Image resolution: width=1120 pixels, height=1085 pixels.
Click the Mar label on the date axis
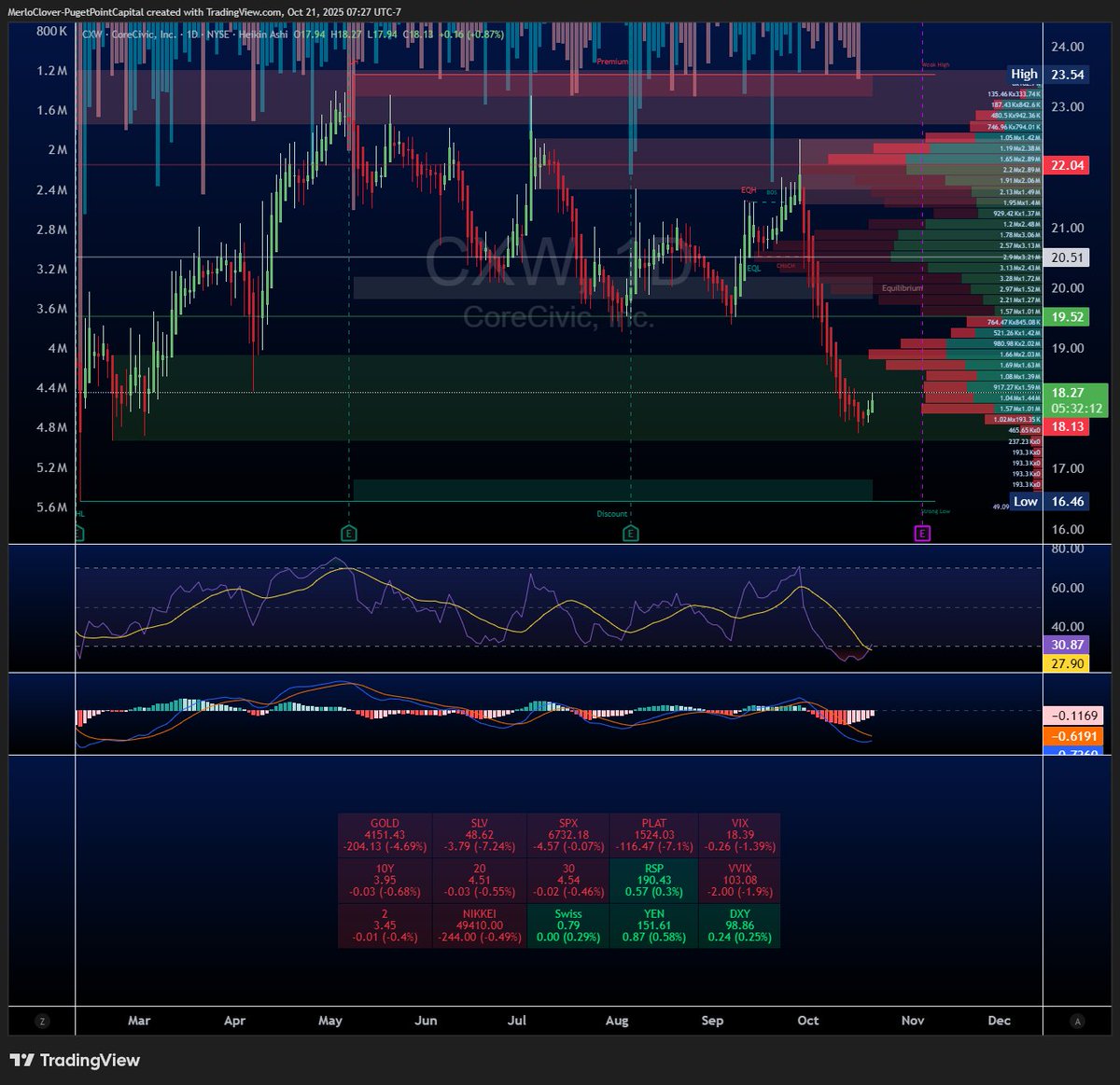(139, 1021)
